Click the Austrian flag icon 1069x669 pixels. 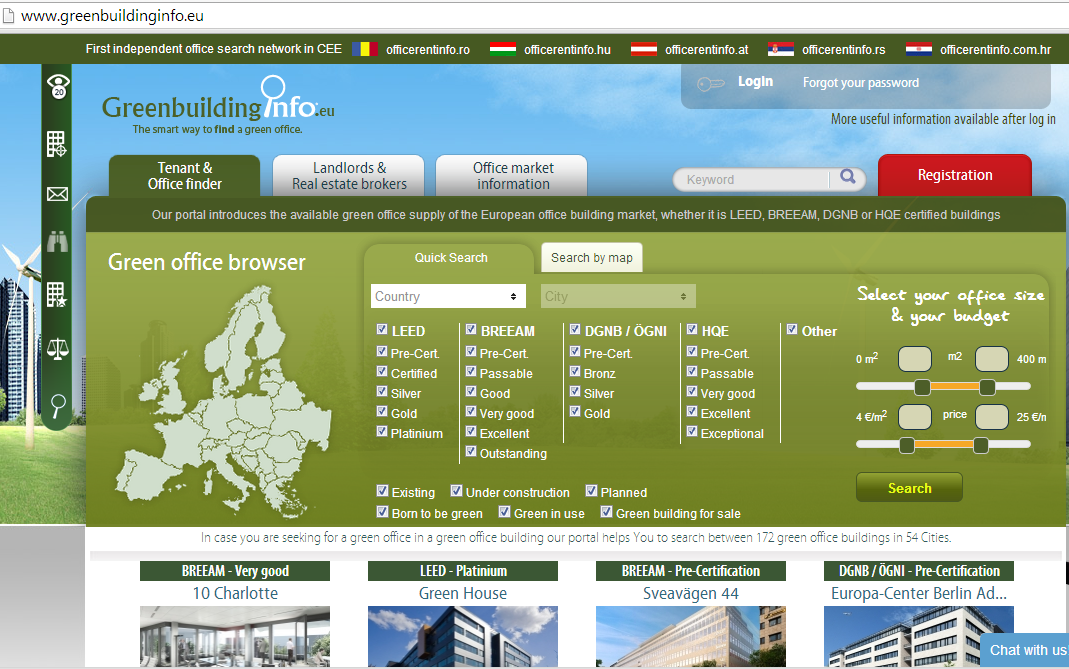click(x=644, y=49)
